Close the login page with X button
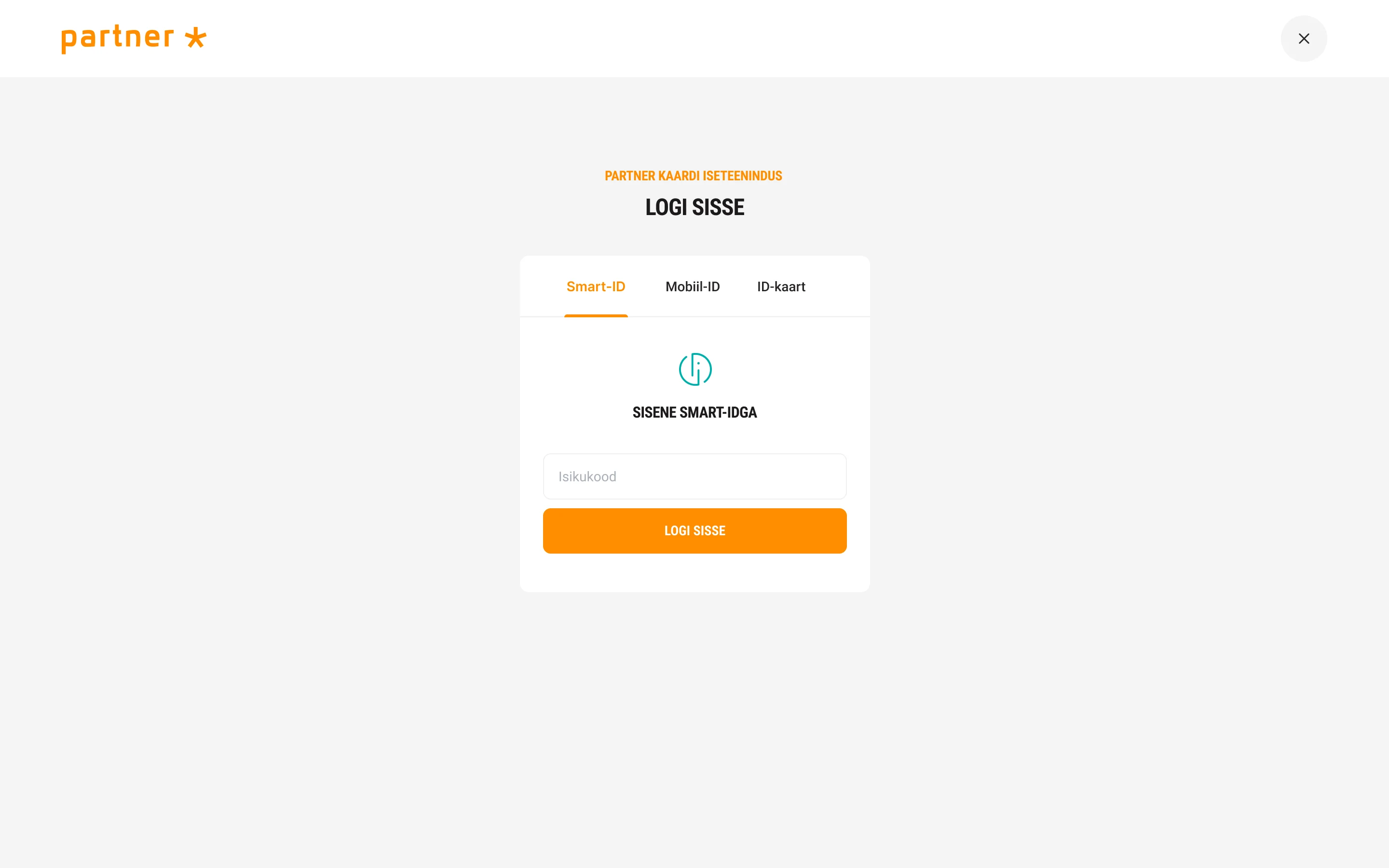Image resolution: width=1389 pixels, height=868 pixels. tap(1304, 39)
